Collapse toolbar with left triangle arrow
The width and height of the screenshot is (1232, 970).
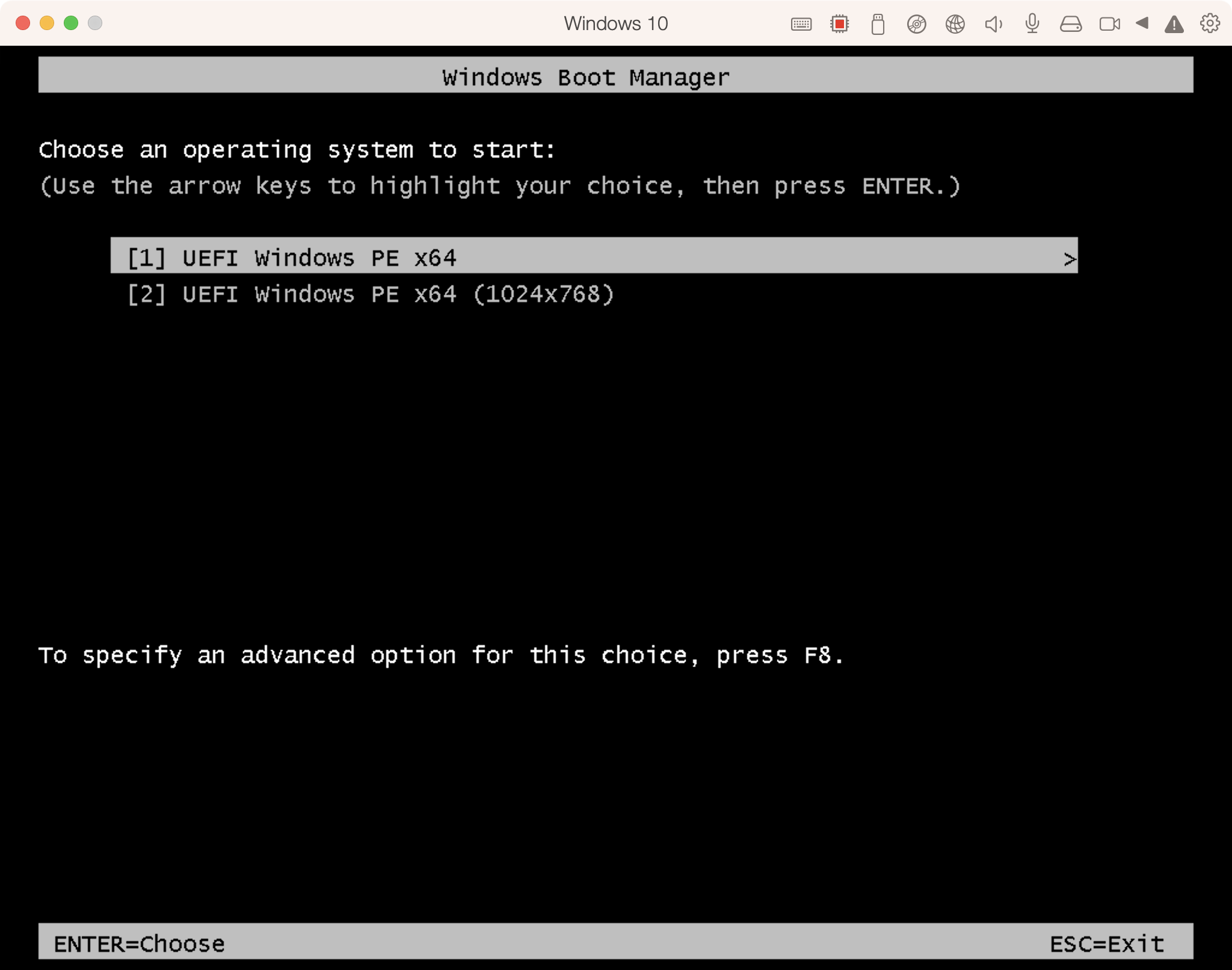[1142, 23]
